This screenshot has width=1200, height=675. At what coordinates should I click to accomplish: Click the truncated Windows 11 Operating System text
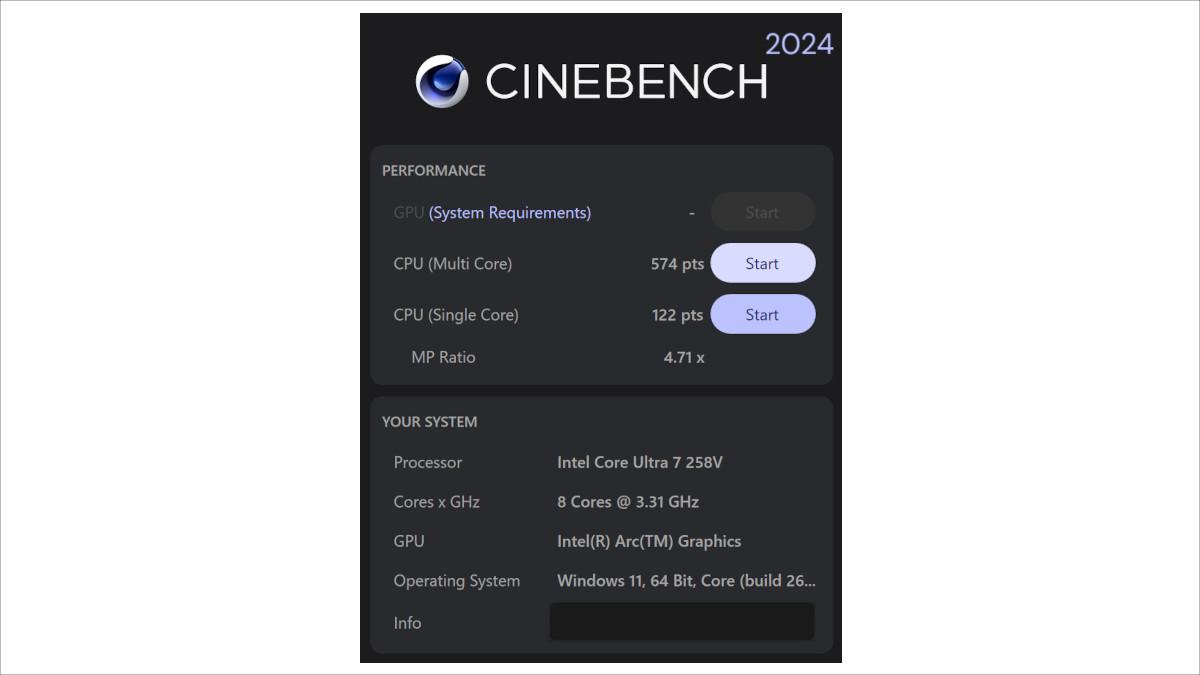[686, 580]
